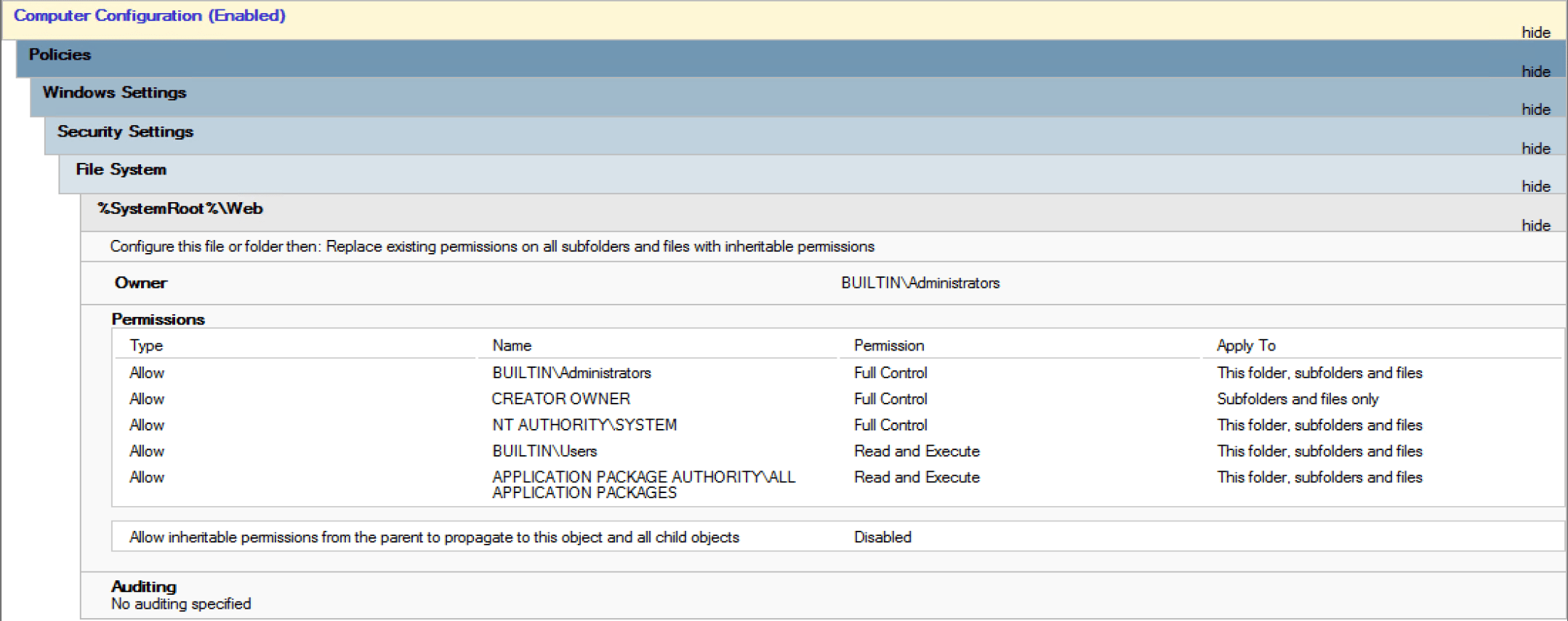Click ALL APPLICATION PACKAGES entry name
Screen dimensions: 1568x621
643,484
